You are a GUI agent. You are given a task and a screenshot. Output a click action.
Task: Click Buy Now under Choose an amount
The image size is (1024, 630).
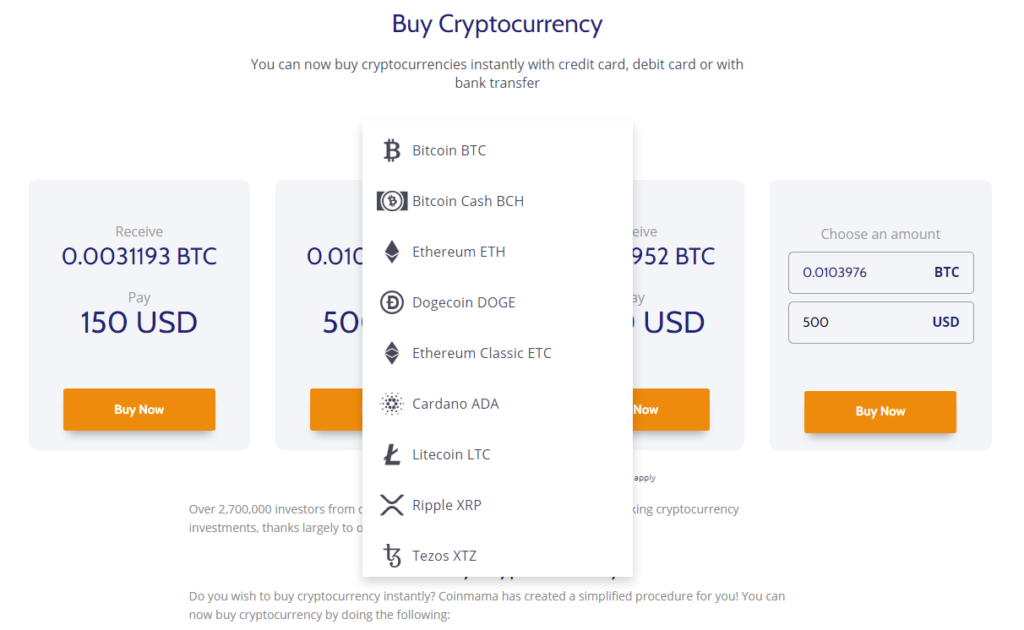pos(880,411)
